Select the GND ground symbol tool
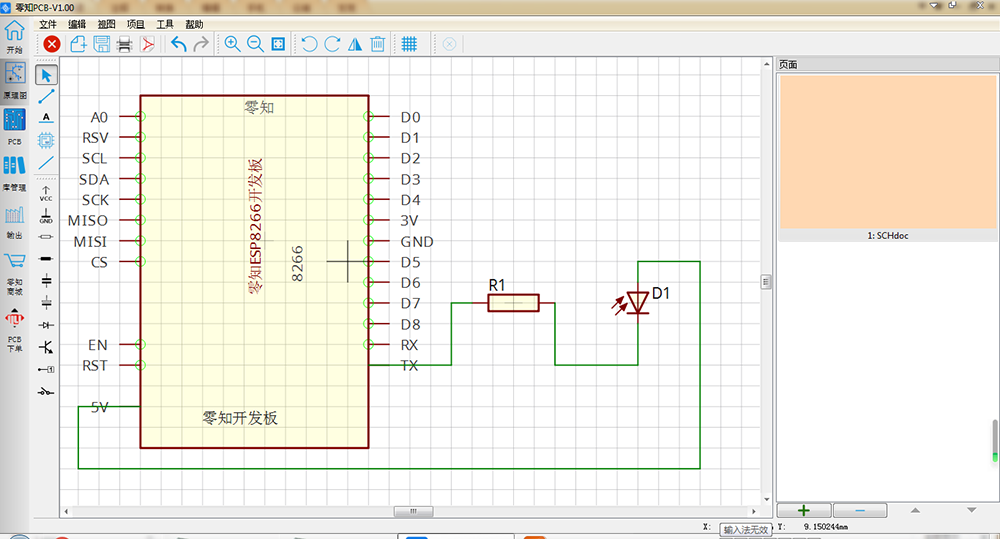Image resolution: width=1000 pixels, height=539 pixels. point(46,216)
